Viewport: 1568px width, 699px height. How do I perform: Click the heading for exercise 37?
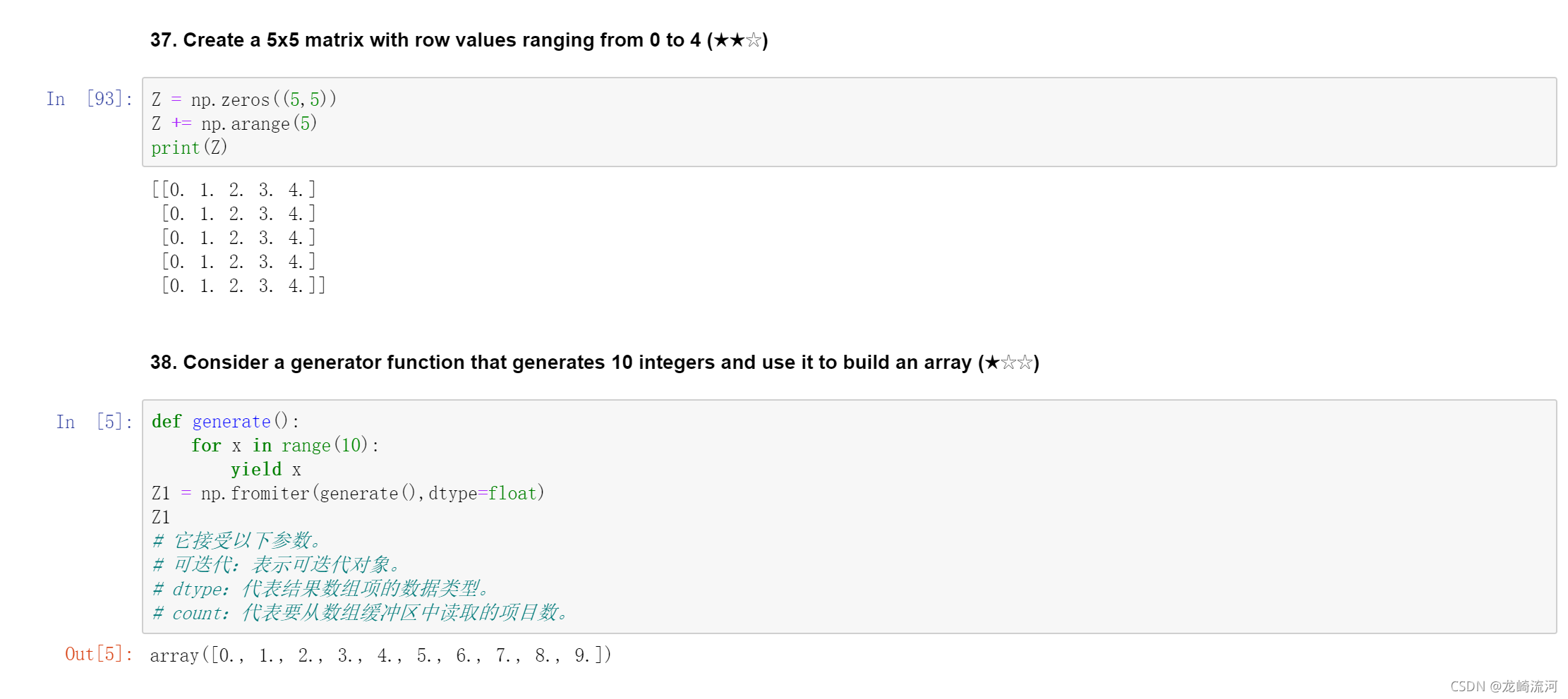pyautogui.click(x=459, y=40)
